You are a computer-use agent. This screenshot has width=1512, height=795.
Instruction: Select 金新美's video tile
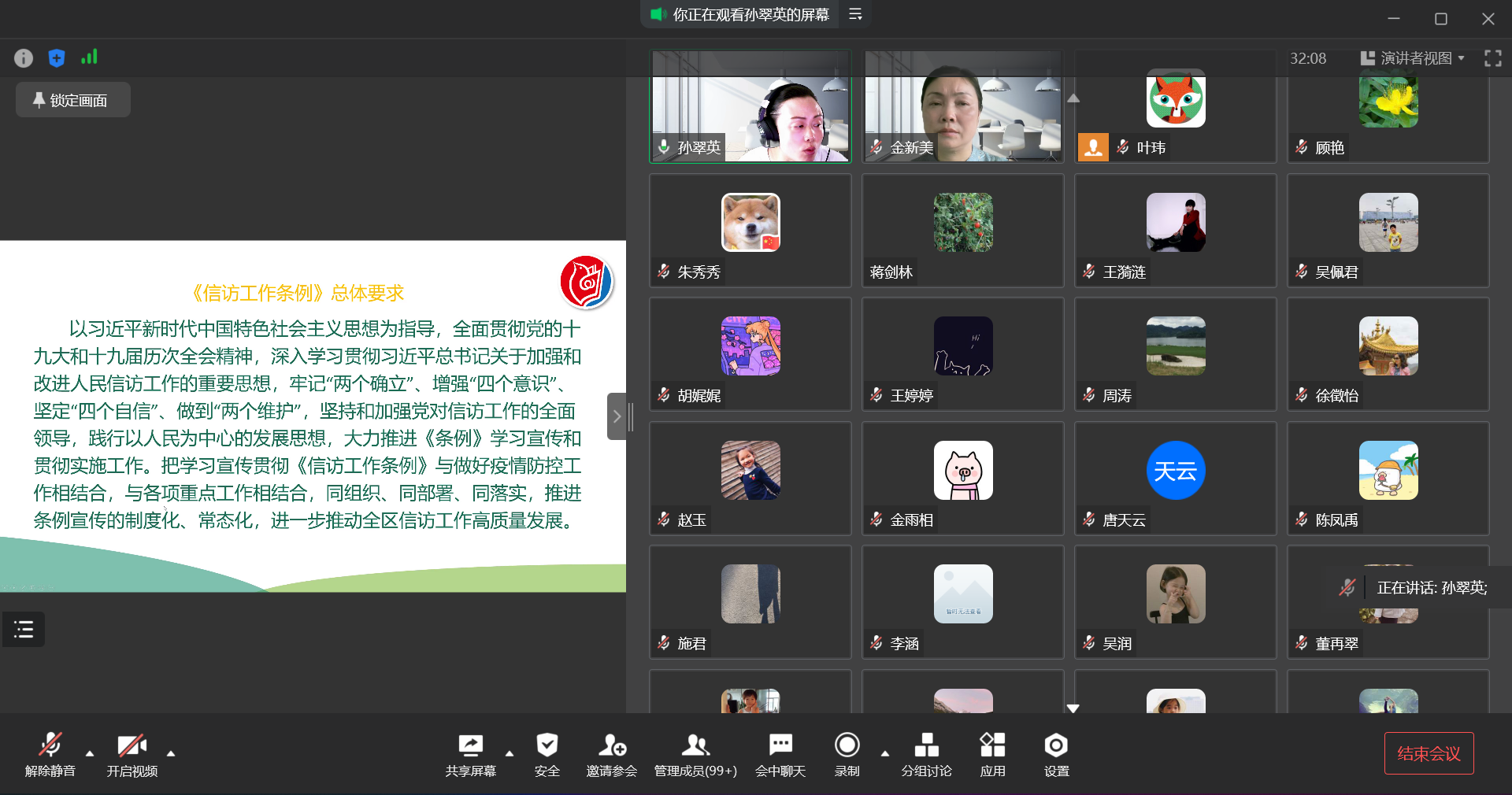tap(963, 106)
